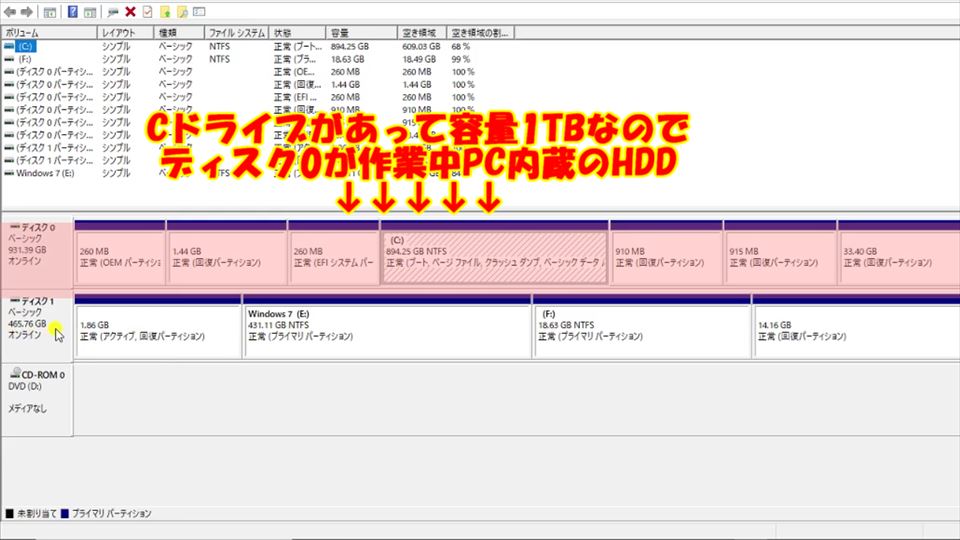Click the 894.25 GB capacity cell
Image resolution: width=960 pixels, height=540 pixels.
click(x=350, y=47)
